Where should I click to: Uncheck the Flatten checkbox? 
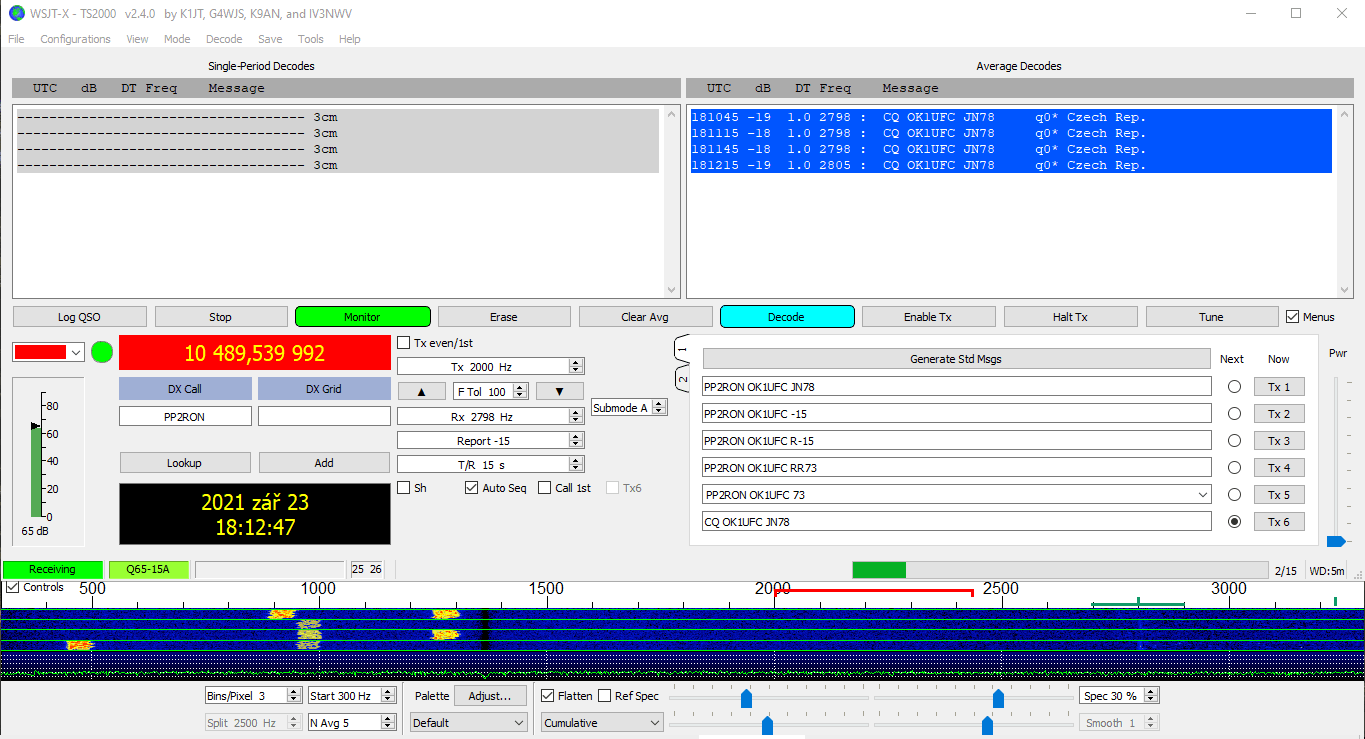tap(548, 696)
